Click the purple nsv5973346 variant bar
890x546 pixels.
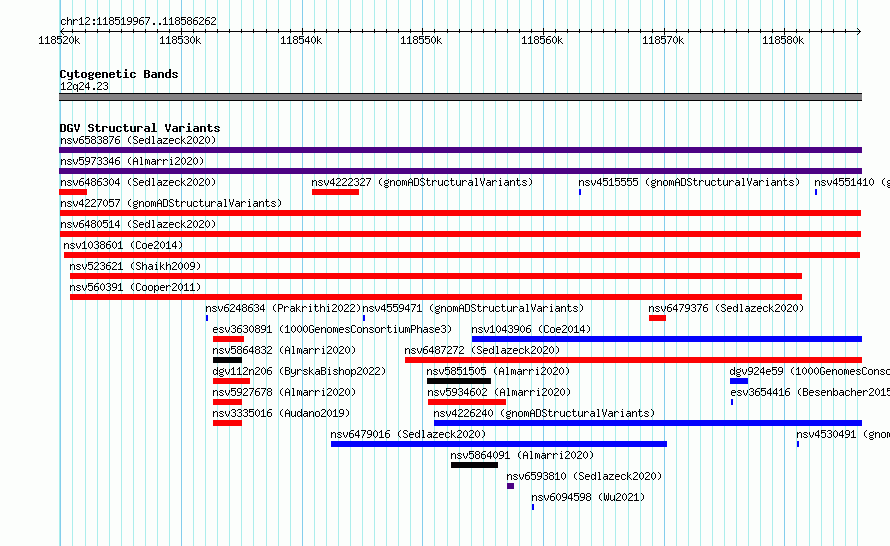[x=460, y=171]
